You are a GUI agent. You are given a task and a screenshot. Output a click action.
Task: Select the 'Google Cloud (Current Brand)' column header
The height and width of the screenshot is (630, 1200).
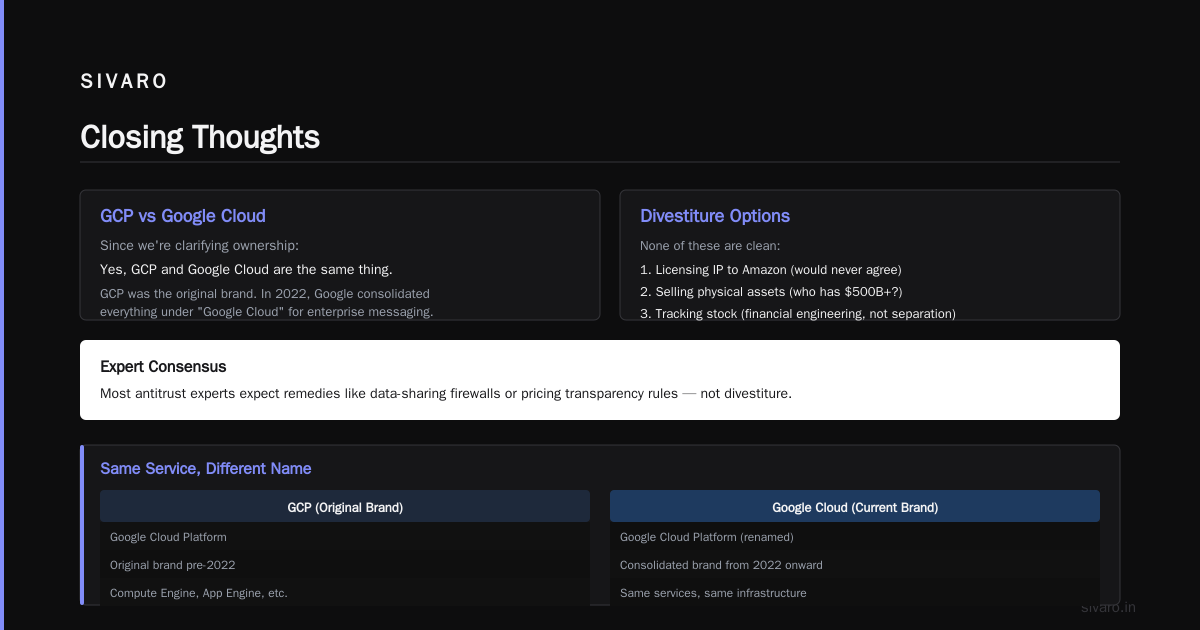pos(855,507)
